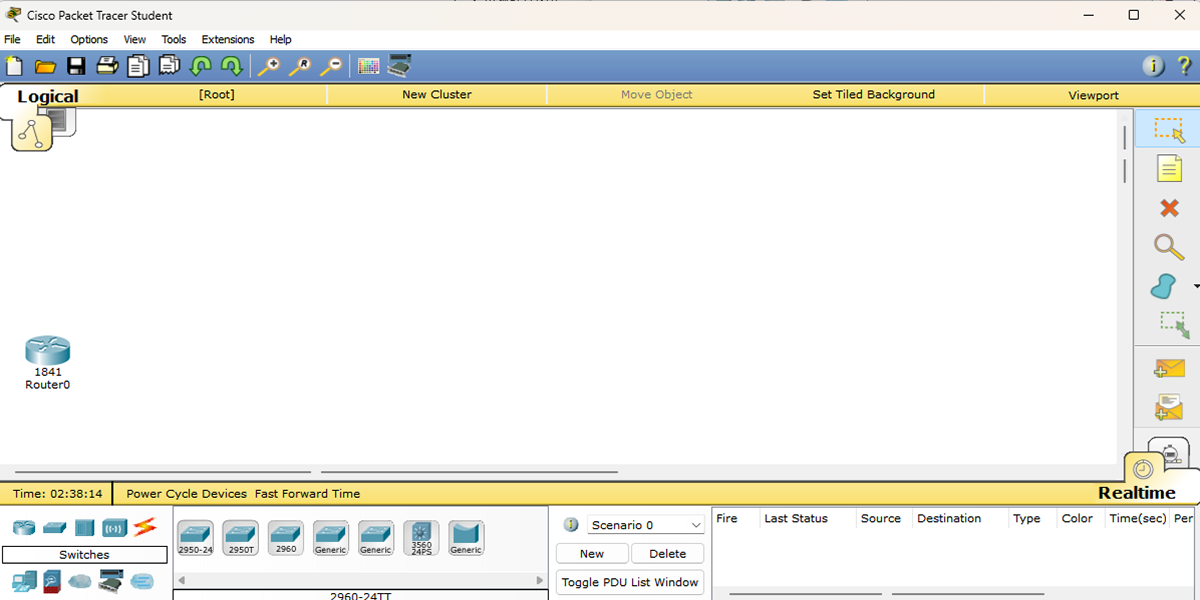Select the Connections lightning bolt category
1200x600 pixels.
pos(145,526)
